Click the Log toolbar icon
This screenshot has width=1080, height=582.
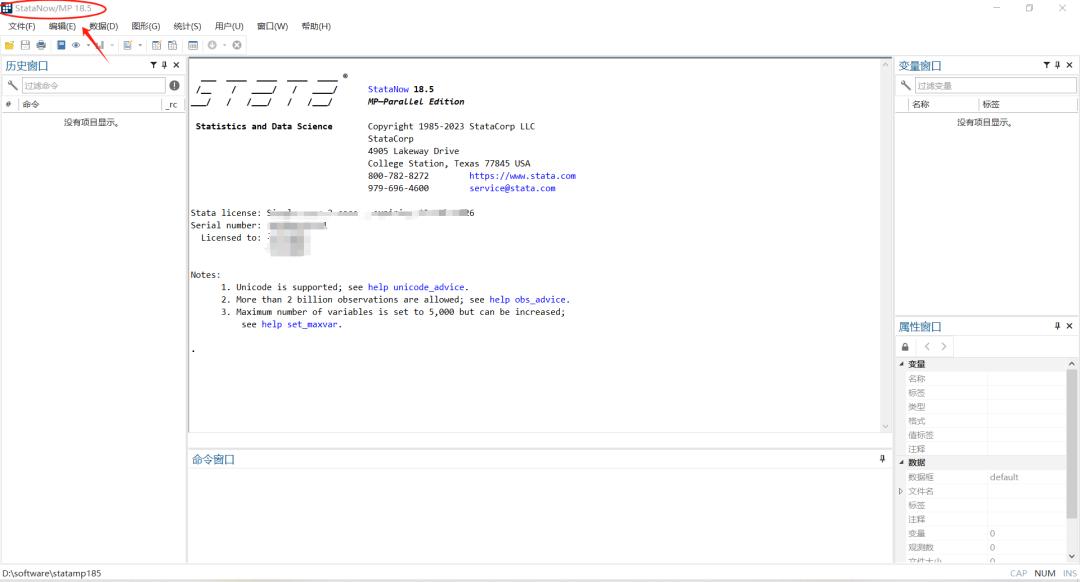(61, 45)
